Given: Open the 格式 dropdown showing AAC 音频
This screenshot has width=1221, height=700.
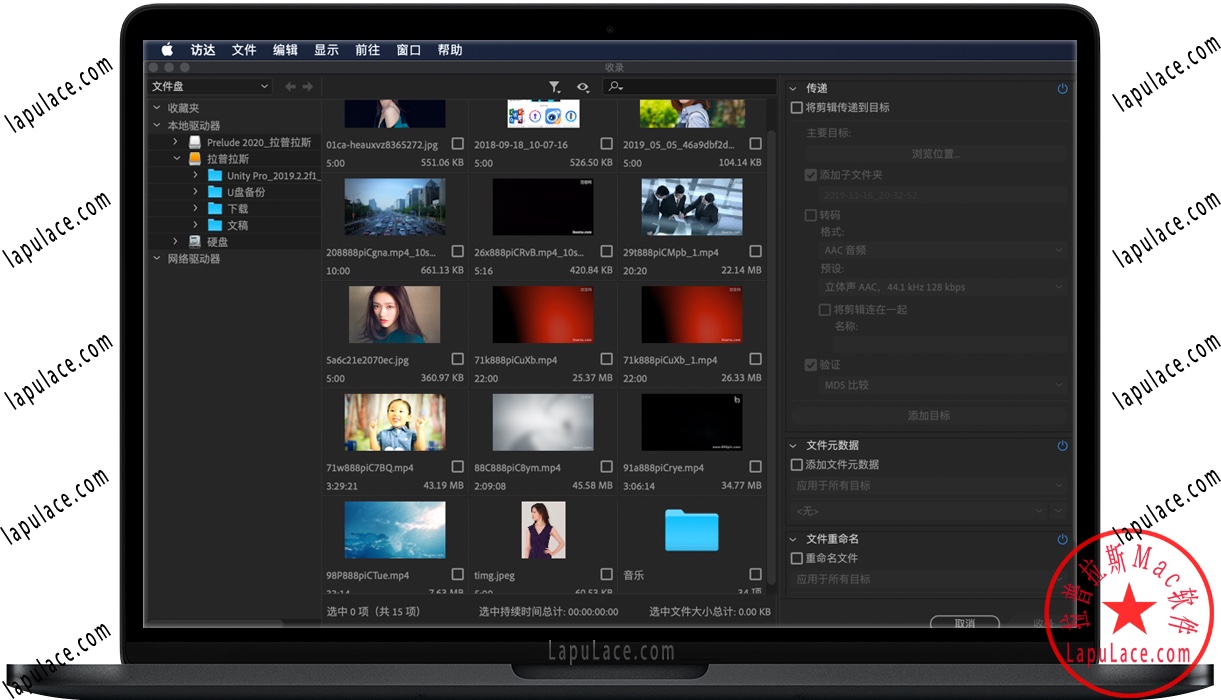Looking at the screenshot, I should (938, 248).
